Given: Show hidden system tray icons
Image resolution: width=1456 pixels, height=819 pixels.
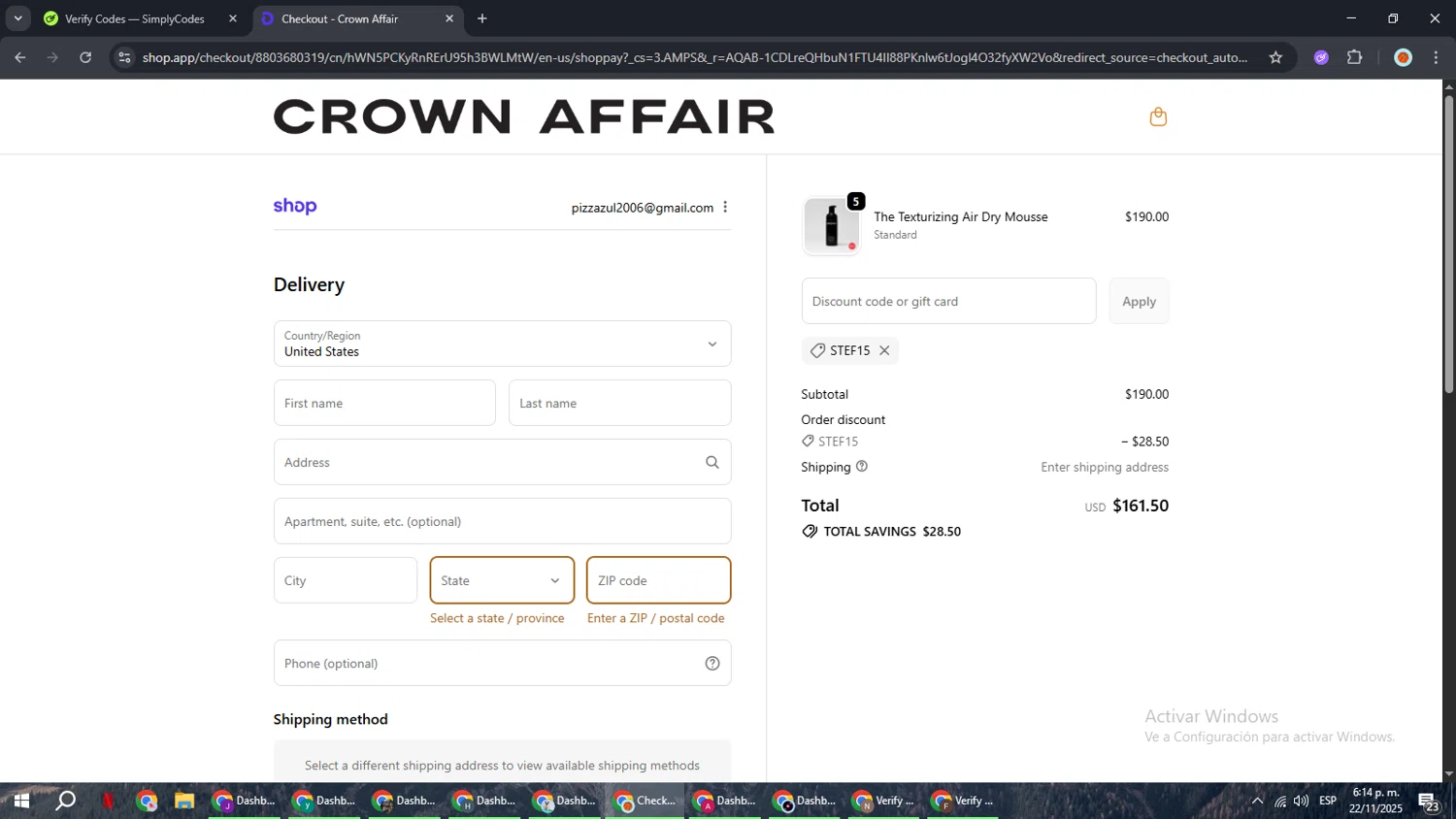Looking at the screenshot, I should point(1257,801).
